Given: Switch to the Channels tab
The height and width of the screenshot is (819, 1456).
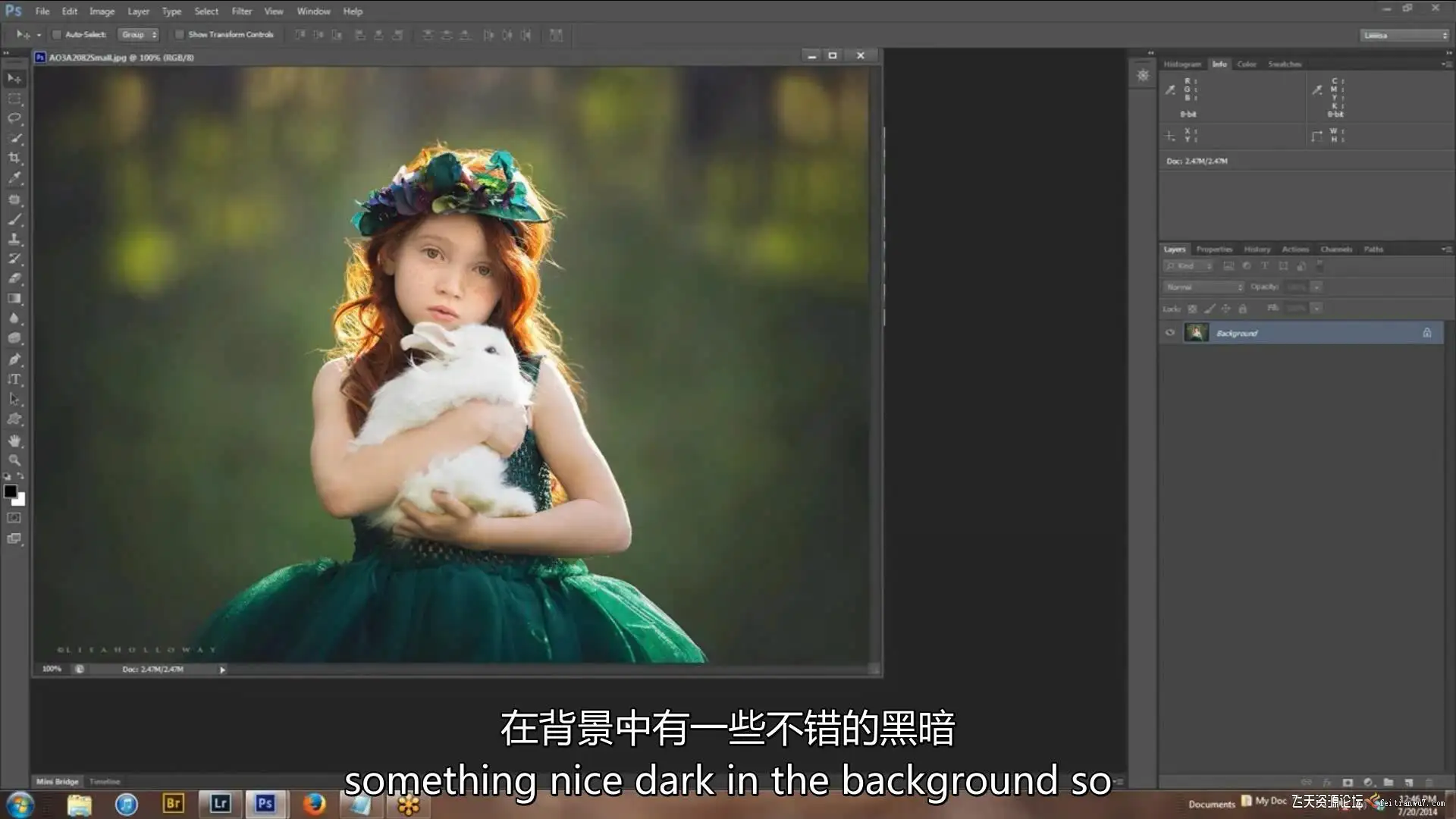Looking at the screenshot, I should (x=1336, y=249).
